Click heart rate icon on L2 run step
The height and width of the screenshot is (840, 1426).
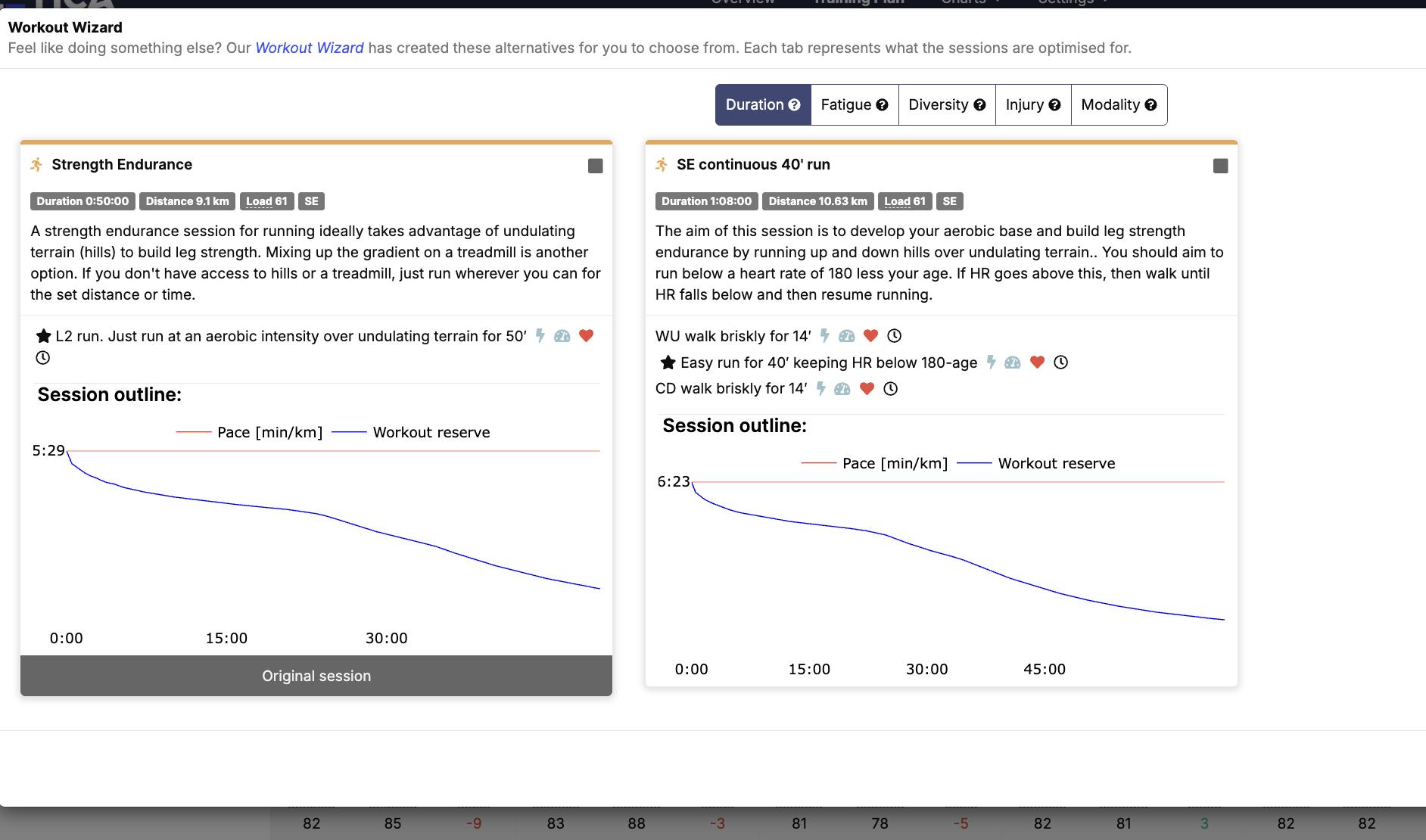point(586,335)
